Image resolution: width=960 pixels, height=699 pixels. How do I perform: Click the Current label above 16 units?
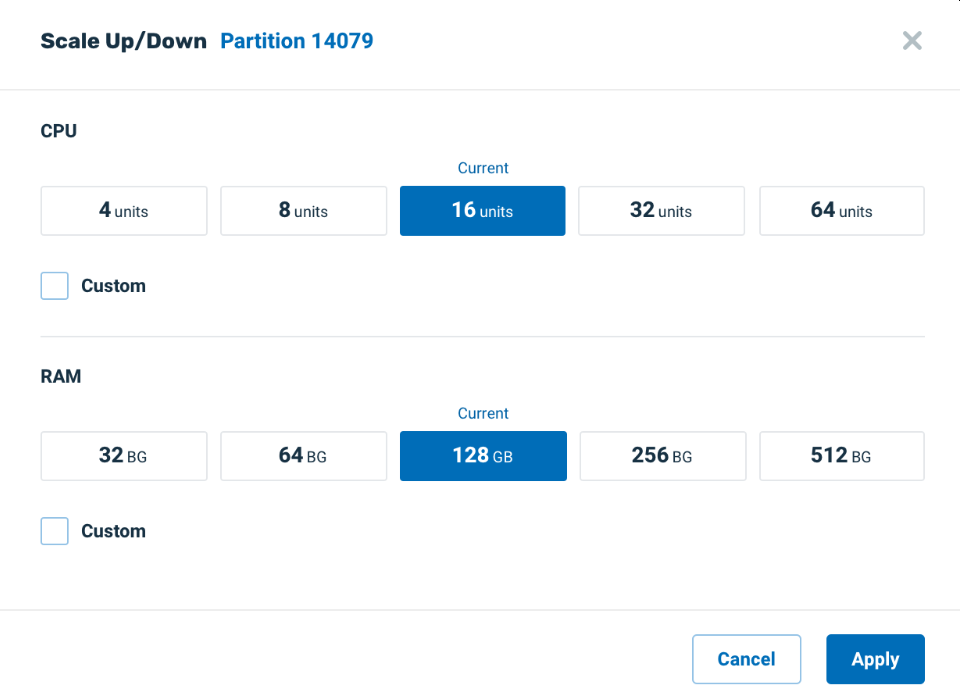click(x=483, y=168)
